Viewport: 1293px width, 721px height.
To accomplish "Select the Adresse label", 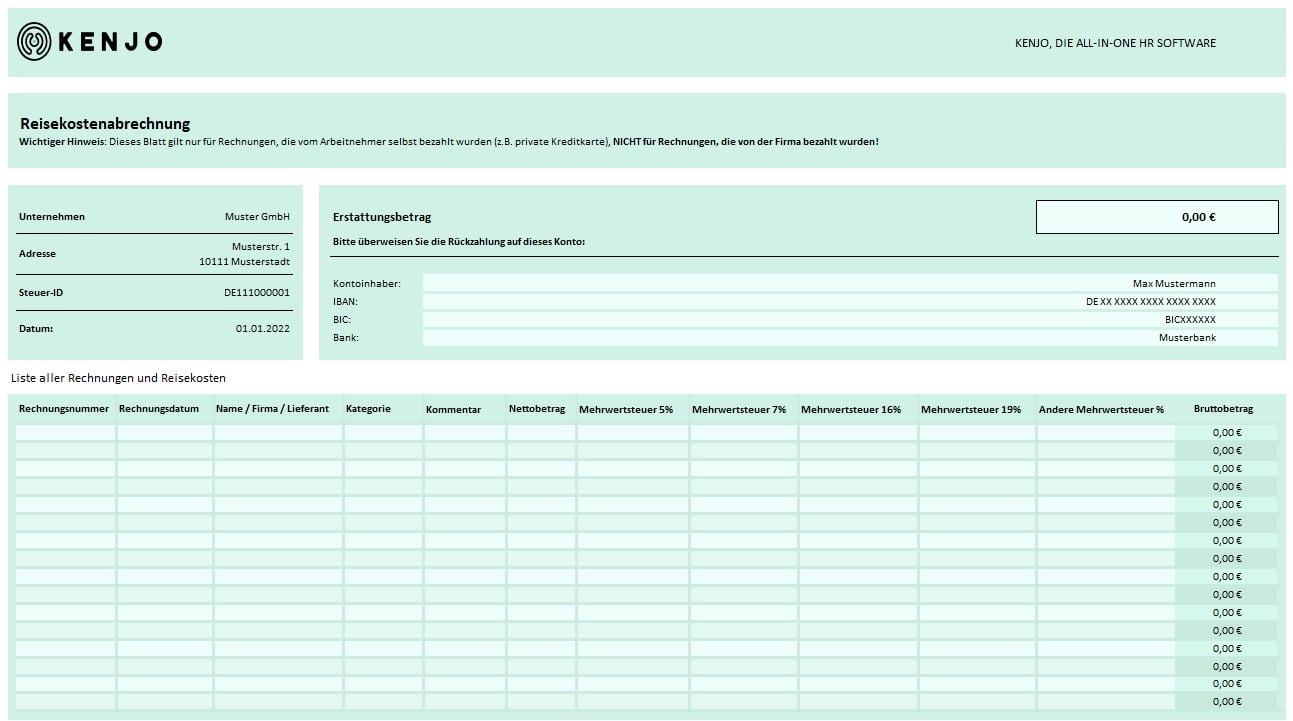I will pos(38,254).
